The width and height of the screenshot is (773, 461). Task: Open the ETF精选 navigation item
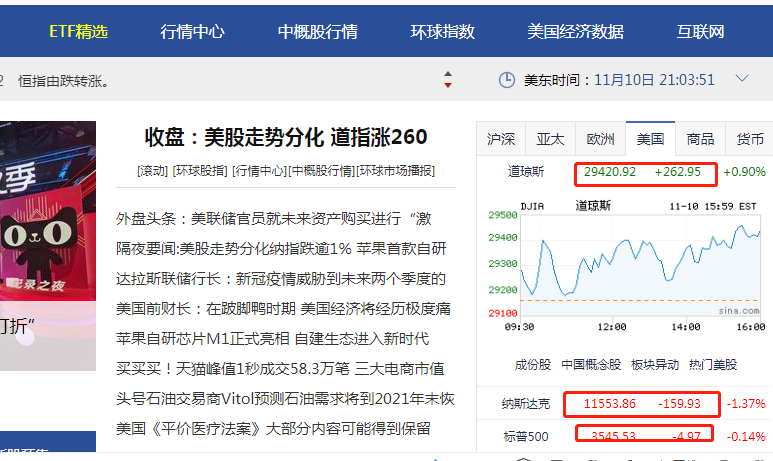(x=78, y=32)
